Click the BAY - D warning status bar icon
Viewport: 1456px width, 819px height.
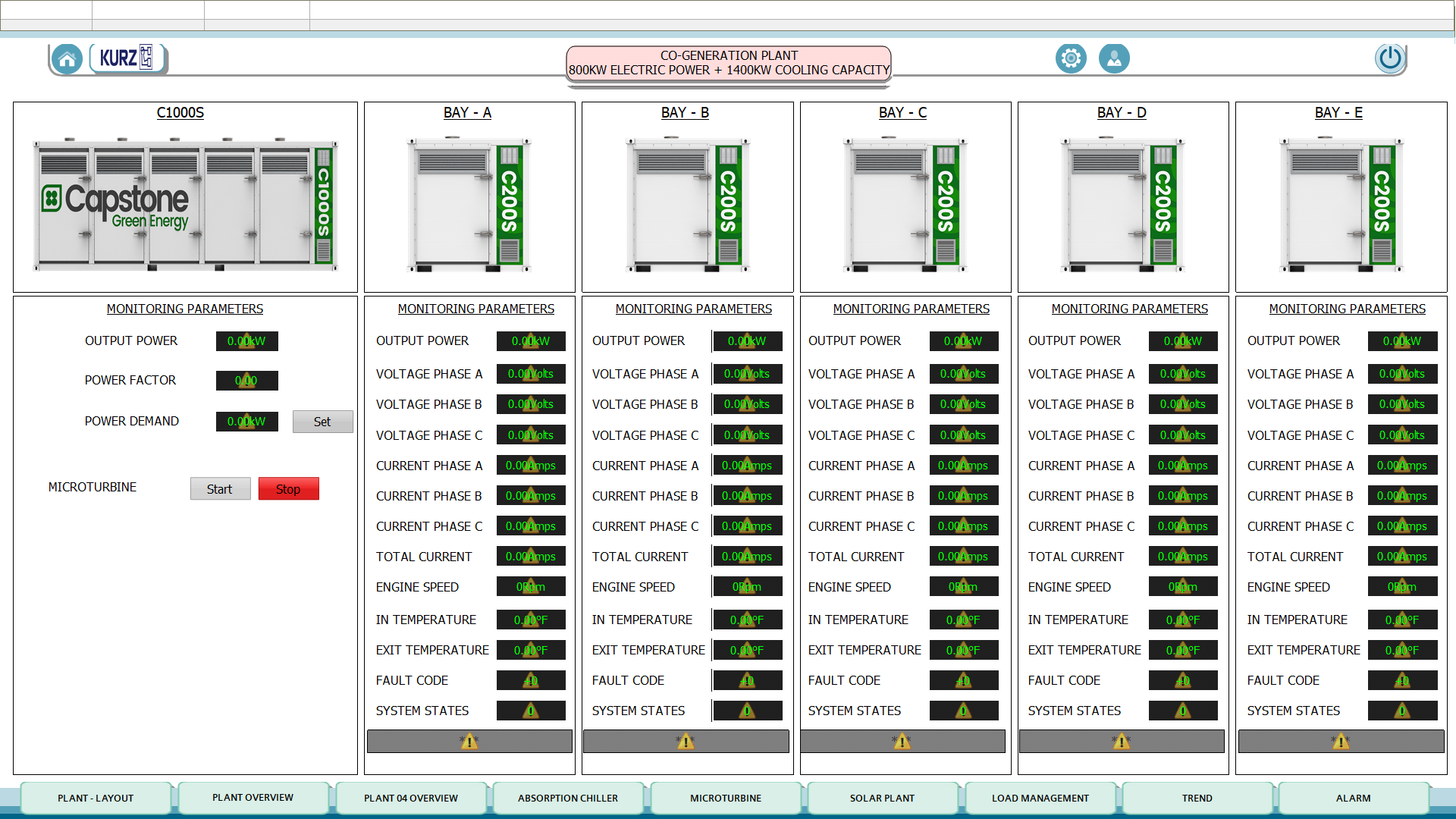(x=1121, y=742)
